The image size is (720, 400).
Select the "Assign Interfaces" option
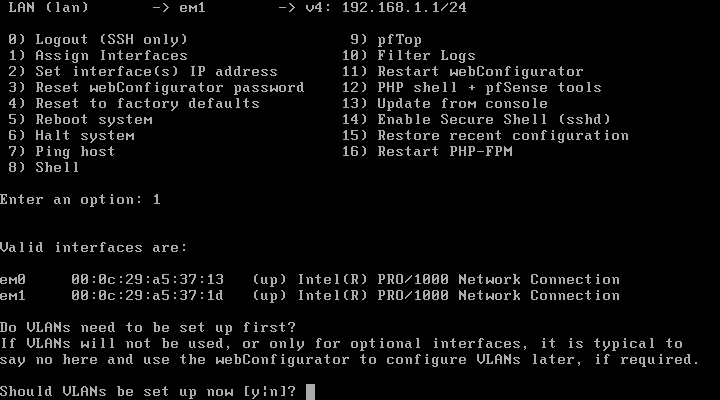tap(110, 55)
